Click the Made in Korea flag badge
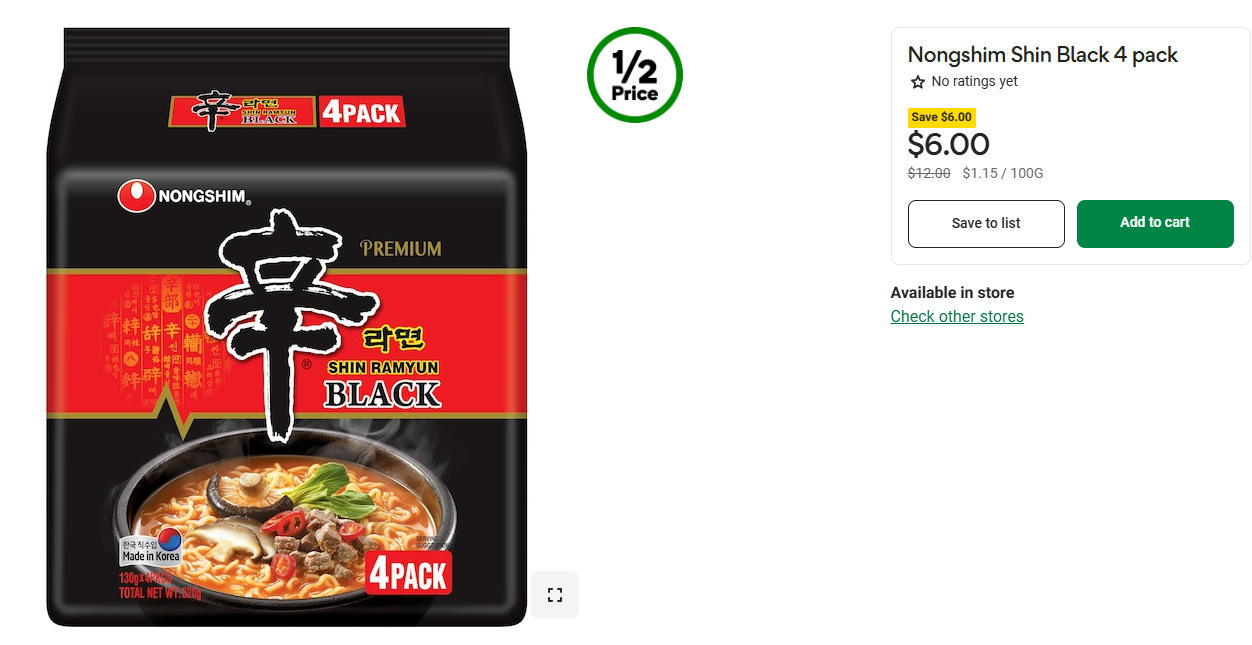1252x645 pixels. pos(152,547)
